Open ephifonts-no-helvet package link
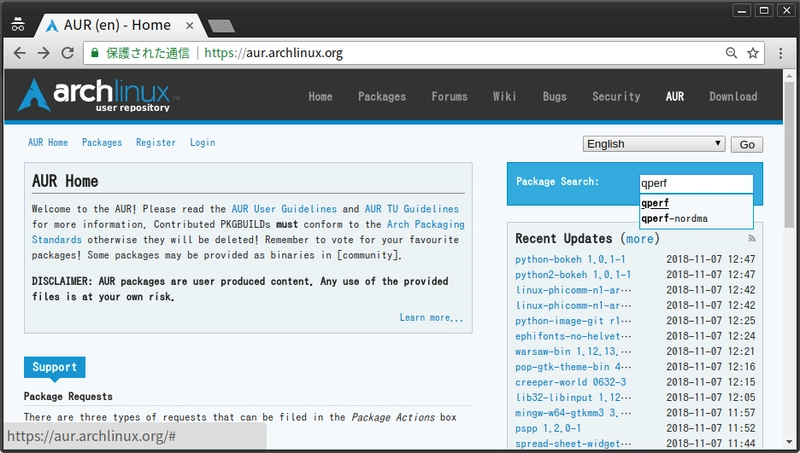The image size is (800, 453). click(x=573, y=336)
